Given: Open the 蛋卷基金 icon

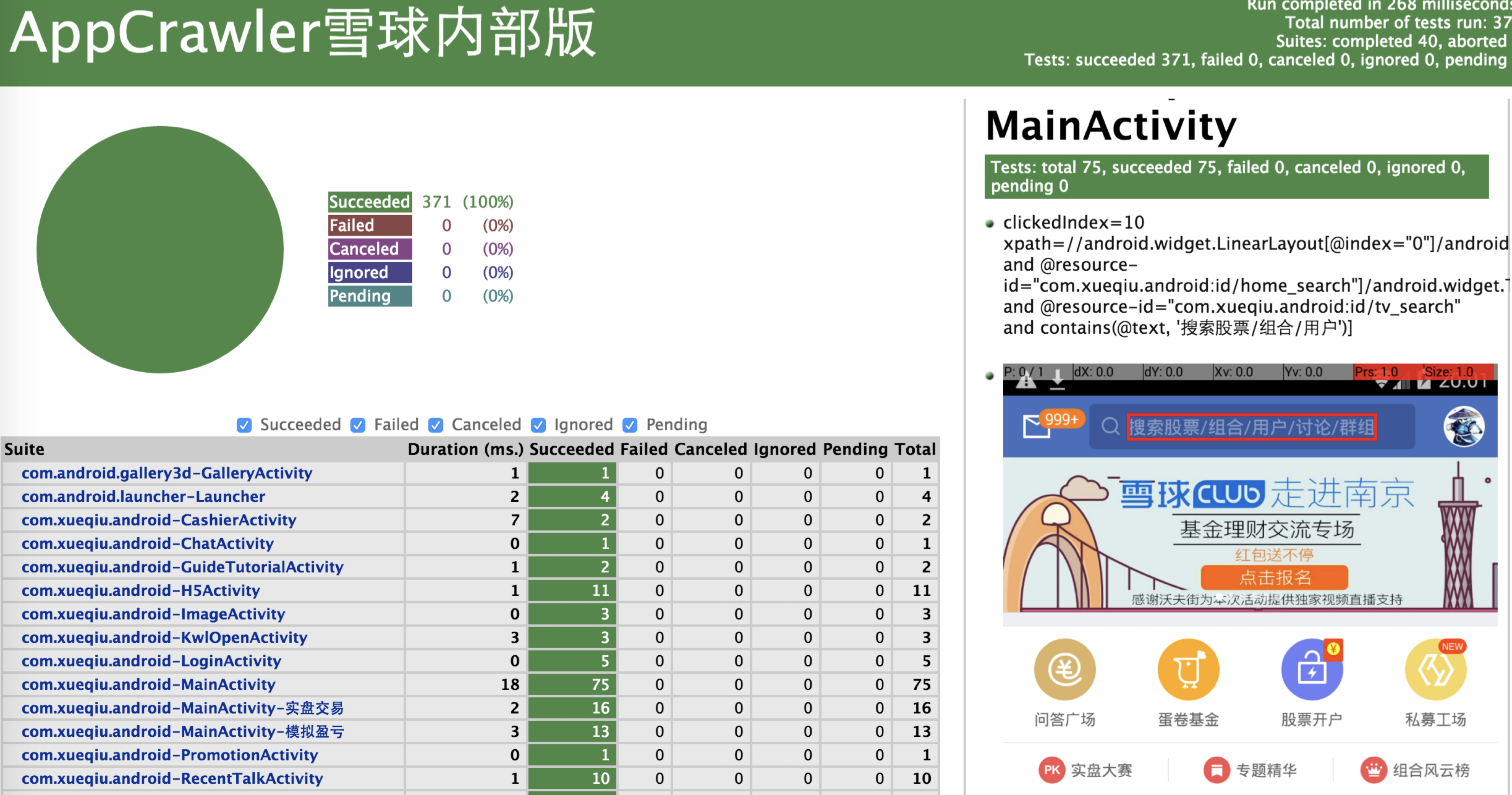Looking at the screenshot, I should (x=1189, y=669).
